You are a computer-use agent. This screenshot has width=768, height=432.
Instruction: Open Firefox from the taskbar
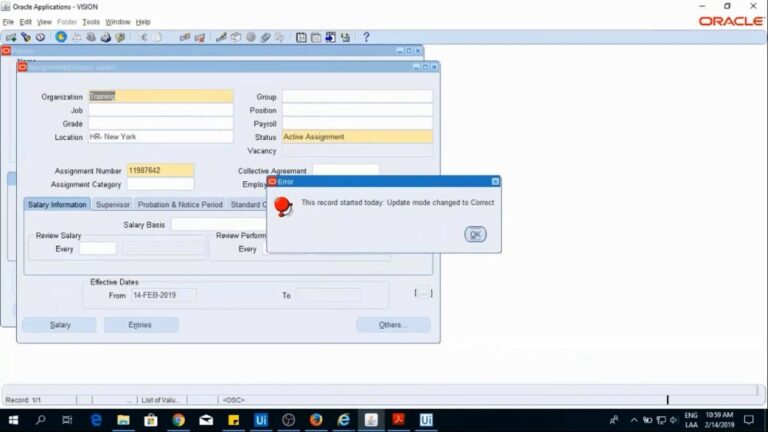[316, 420]
